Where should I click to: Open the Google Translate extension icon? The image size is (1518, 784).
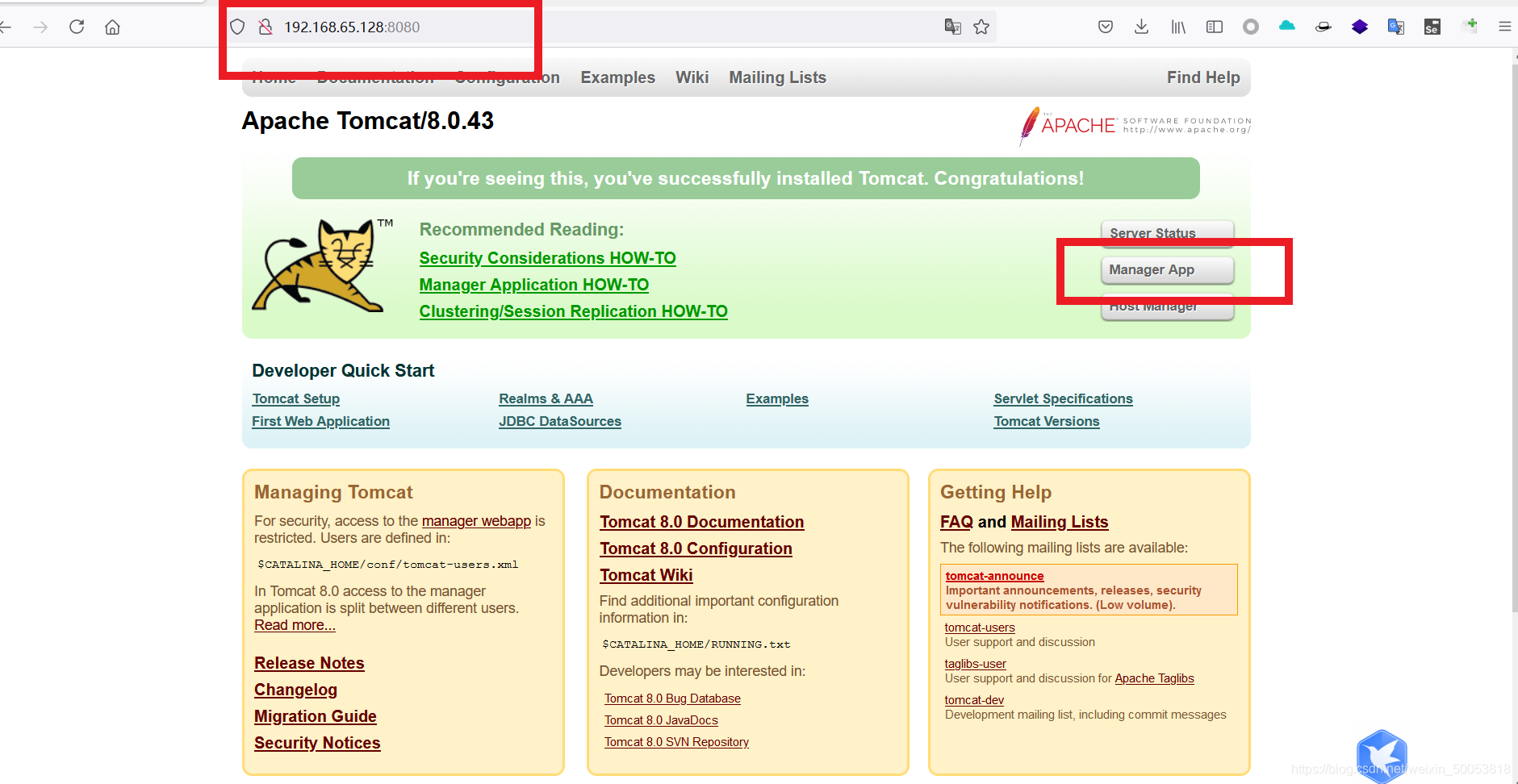tap(1396, 27)
